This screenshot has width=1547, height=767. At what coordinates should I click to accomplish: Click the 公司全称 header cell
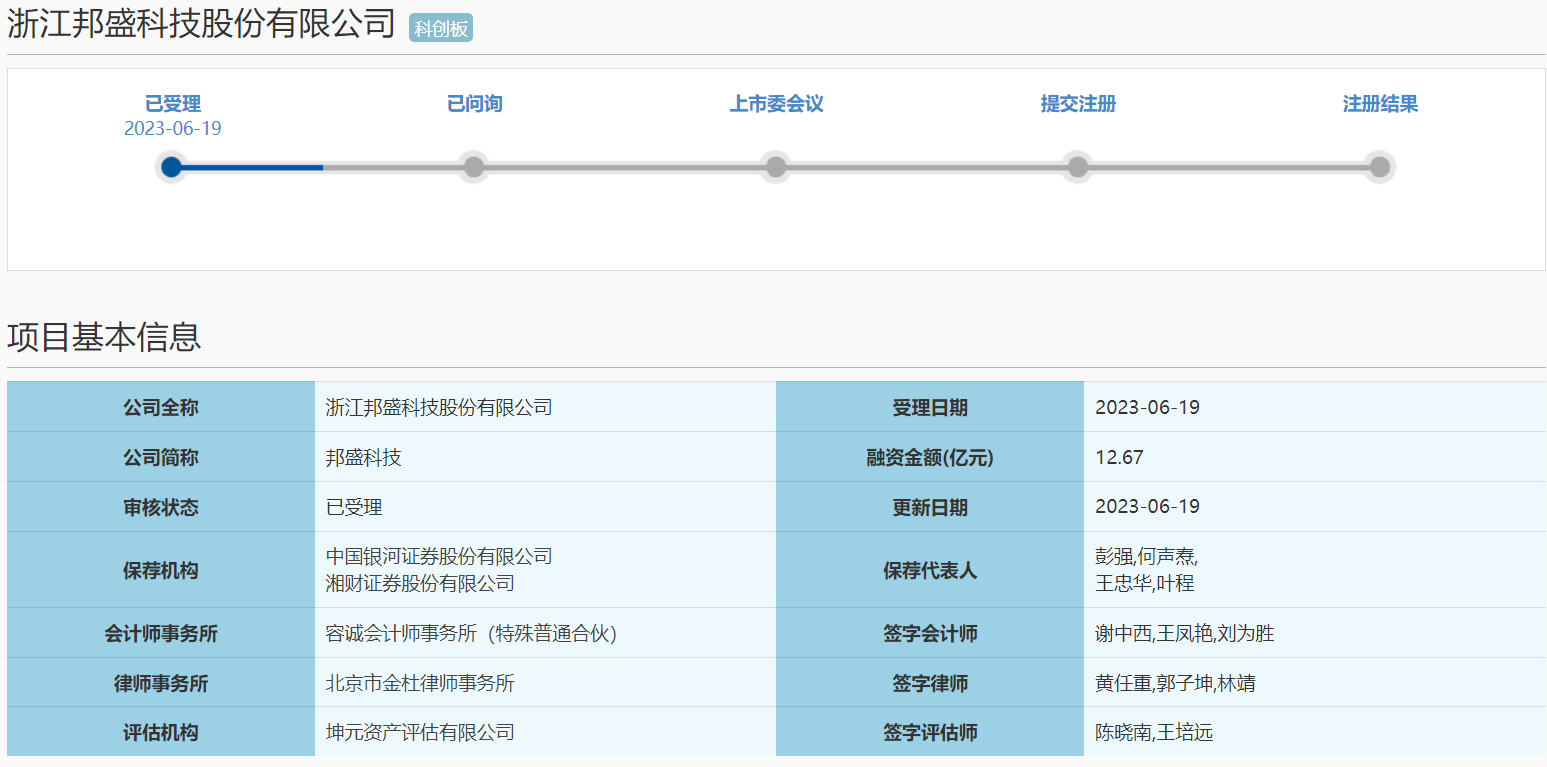tap(161, 407)
